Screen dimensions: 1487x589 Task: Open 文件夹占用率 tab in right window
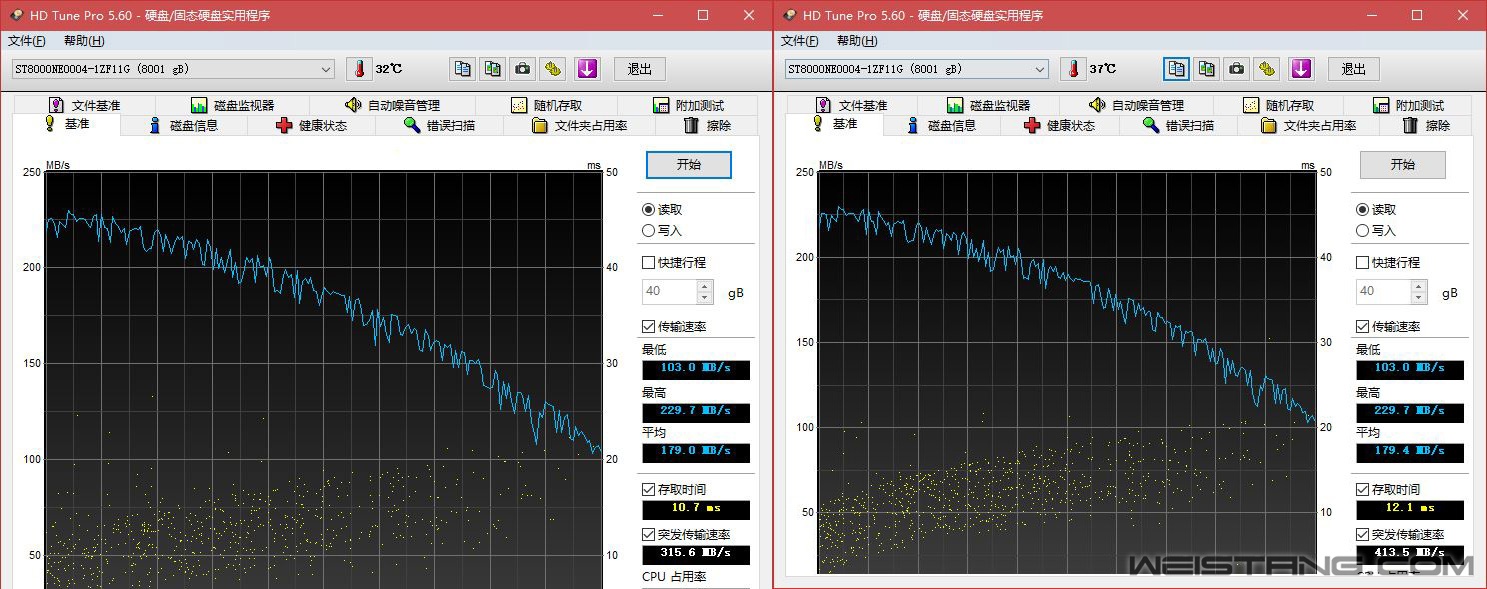[x=1308, y=125]
